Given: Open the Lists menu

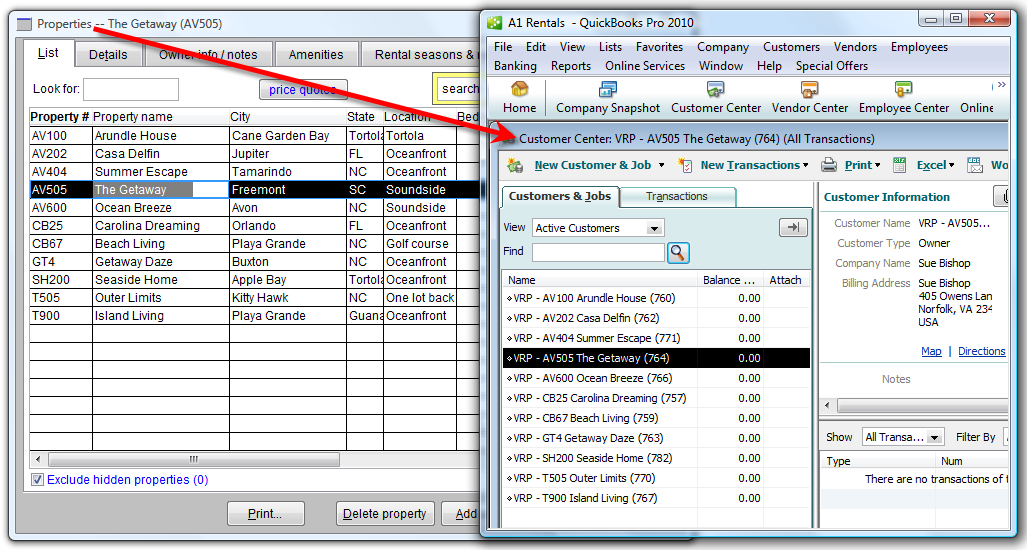Looking at the screenshot, I should (610, 47).
